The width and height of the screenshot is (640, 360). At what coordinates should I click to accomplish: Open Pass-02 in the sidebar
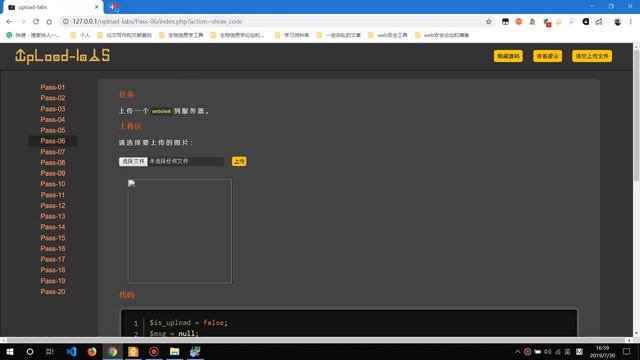[53, 98]
